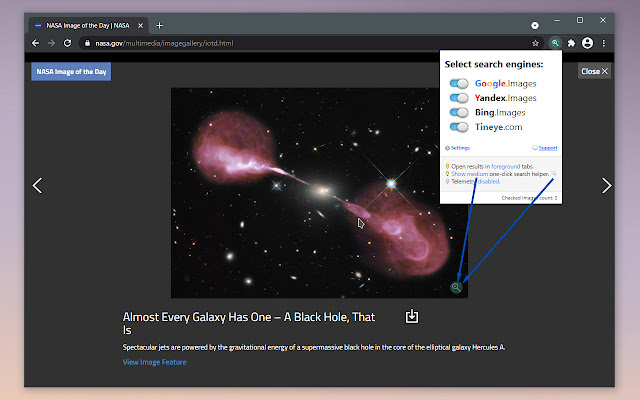Open the Chrome profile avatar

pos(587,43)
